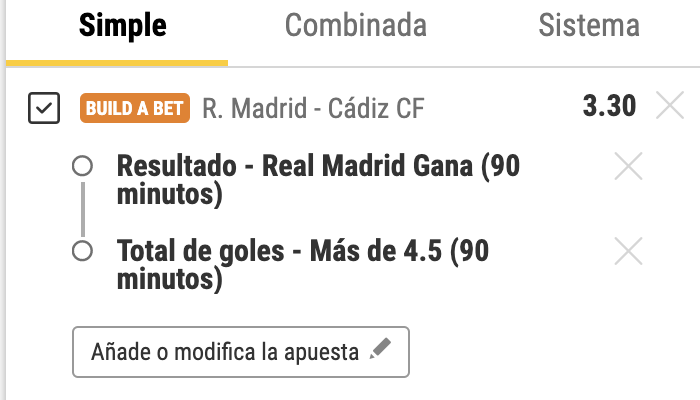Uncheck the R. Madrid - Cádiz CF checkbox
This screenshot has width=700, height=400.
click(x=44, y=108)
